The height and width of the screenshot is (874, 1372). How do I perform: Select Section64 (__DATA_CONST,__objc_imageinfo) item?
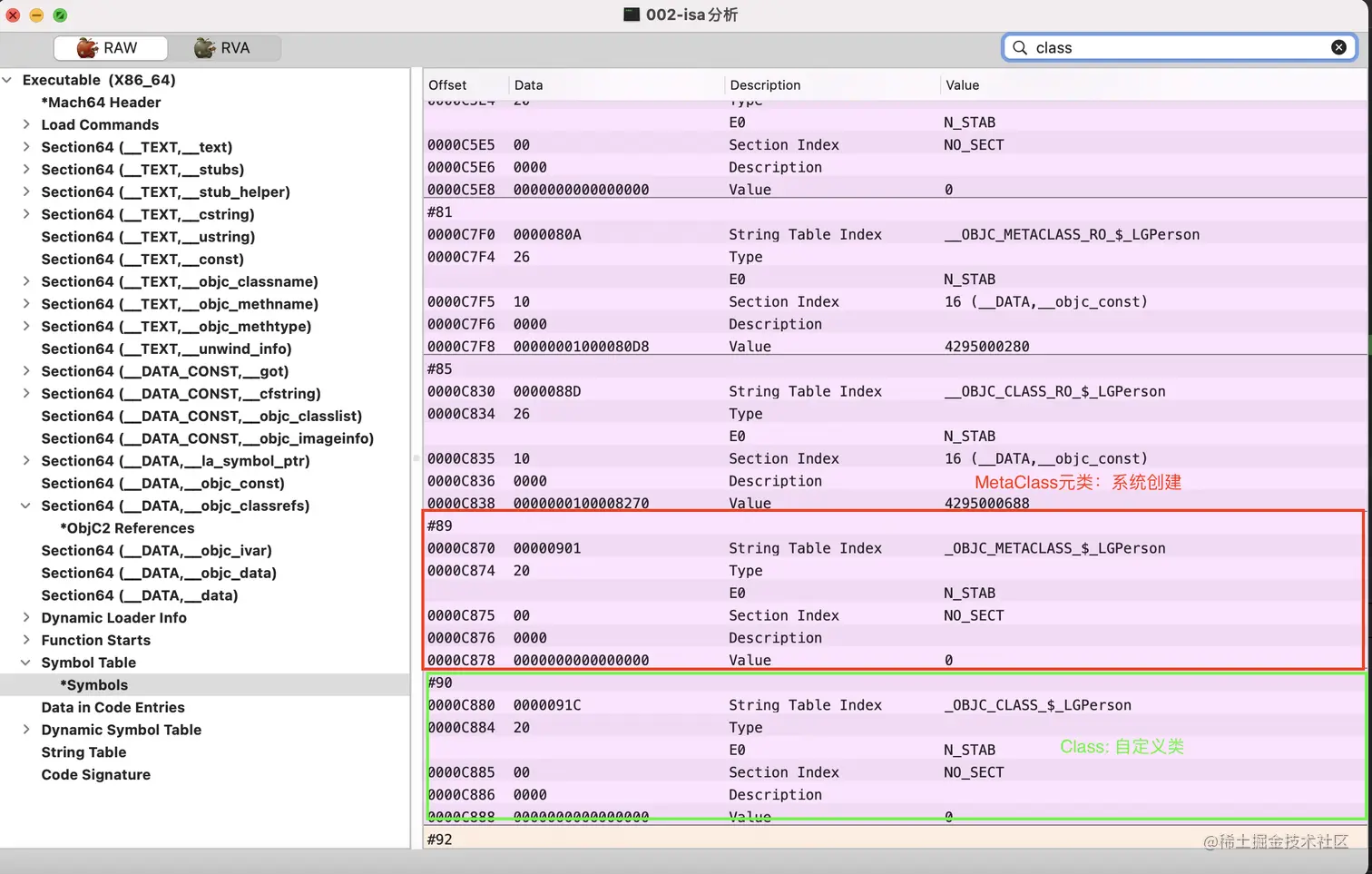click(x=208, y=438)
